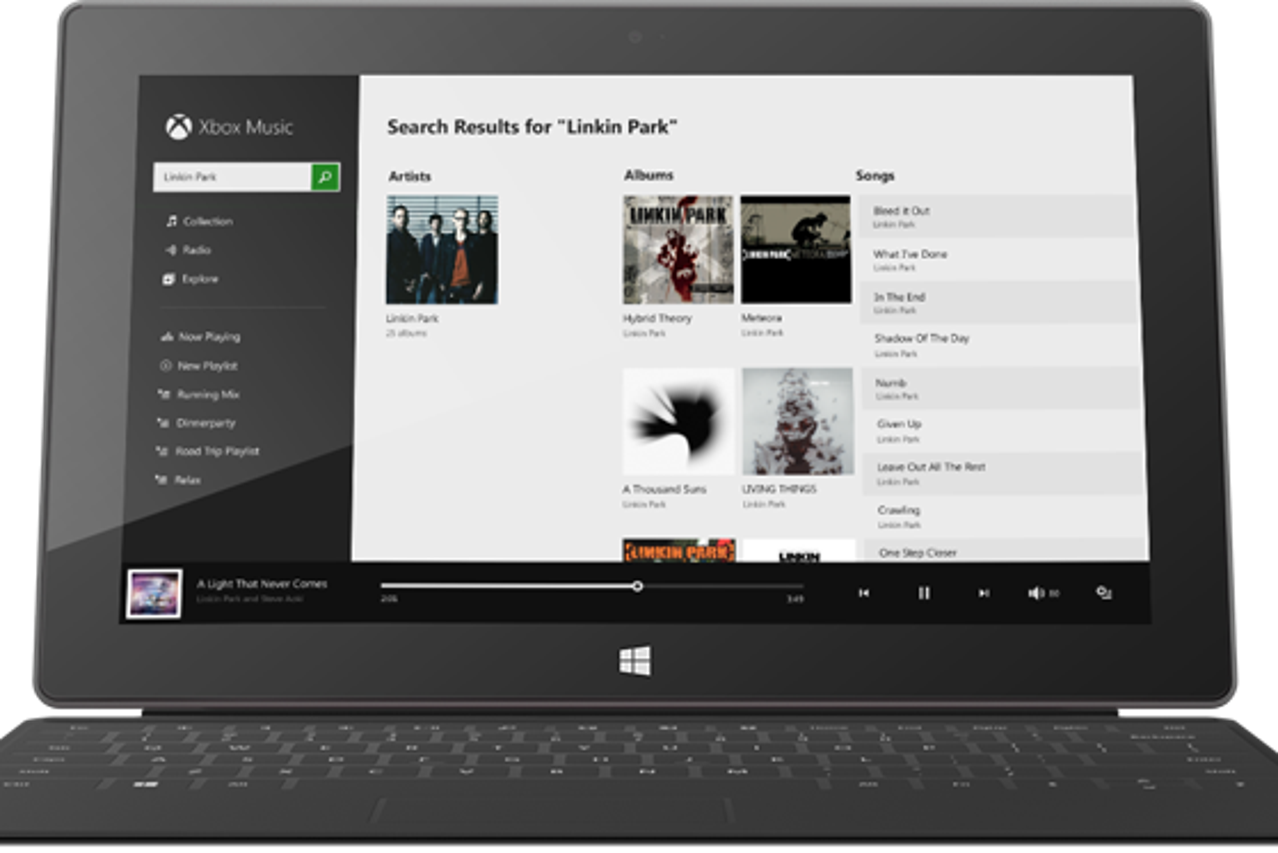Skip to the previous track
This screenshot has height=853, width=1278.
[x=864, y=593]
